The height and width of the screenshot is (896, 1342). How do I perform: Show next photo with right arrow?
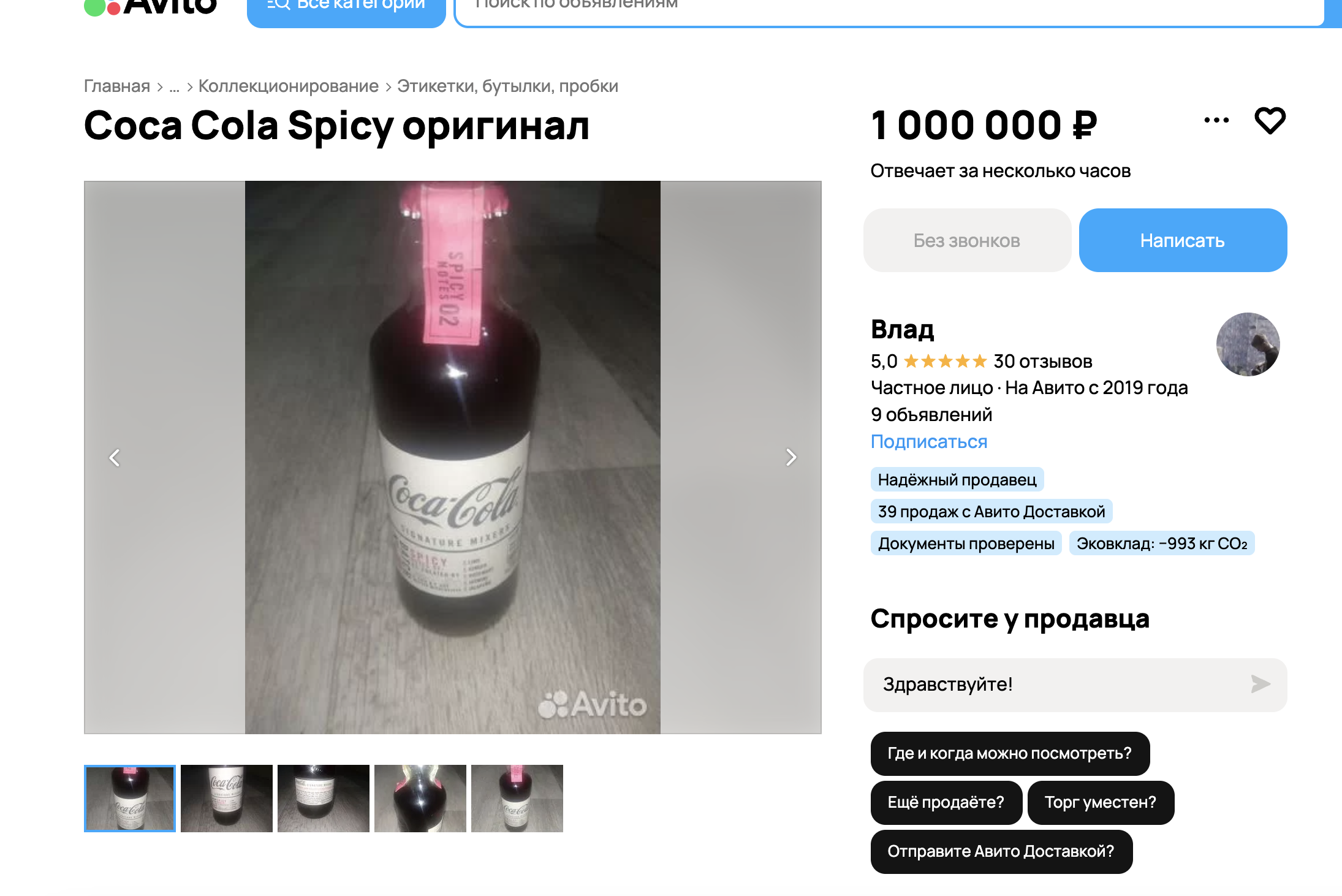tap(791, 457)
